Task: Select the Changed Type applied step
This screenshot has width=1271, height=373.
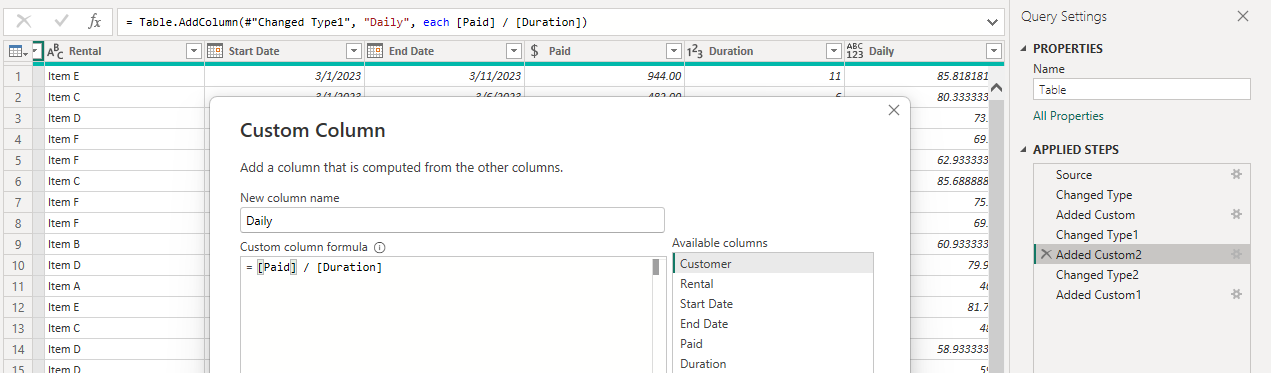Action: (x=1142, y=194)
